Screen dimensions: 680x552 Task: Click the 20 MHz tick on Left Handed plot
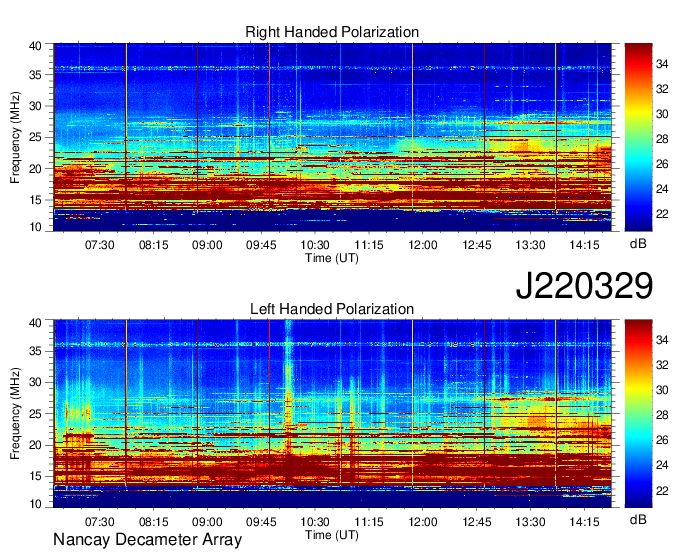(x=36, y=445)
